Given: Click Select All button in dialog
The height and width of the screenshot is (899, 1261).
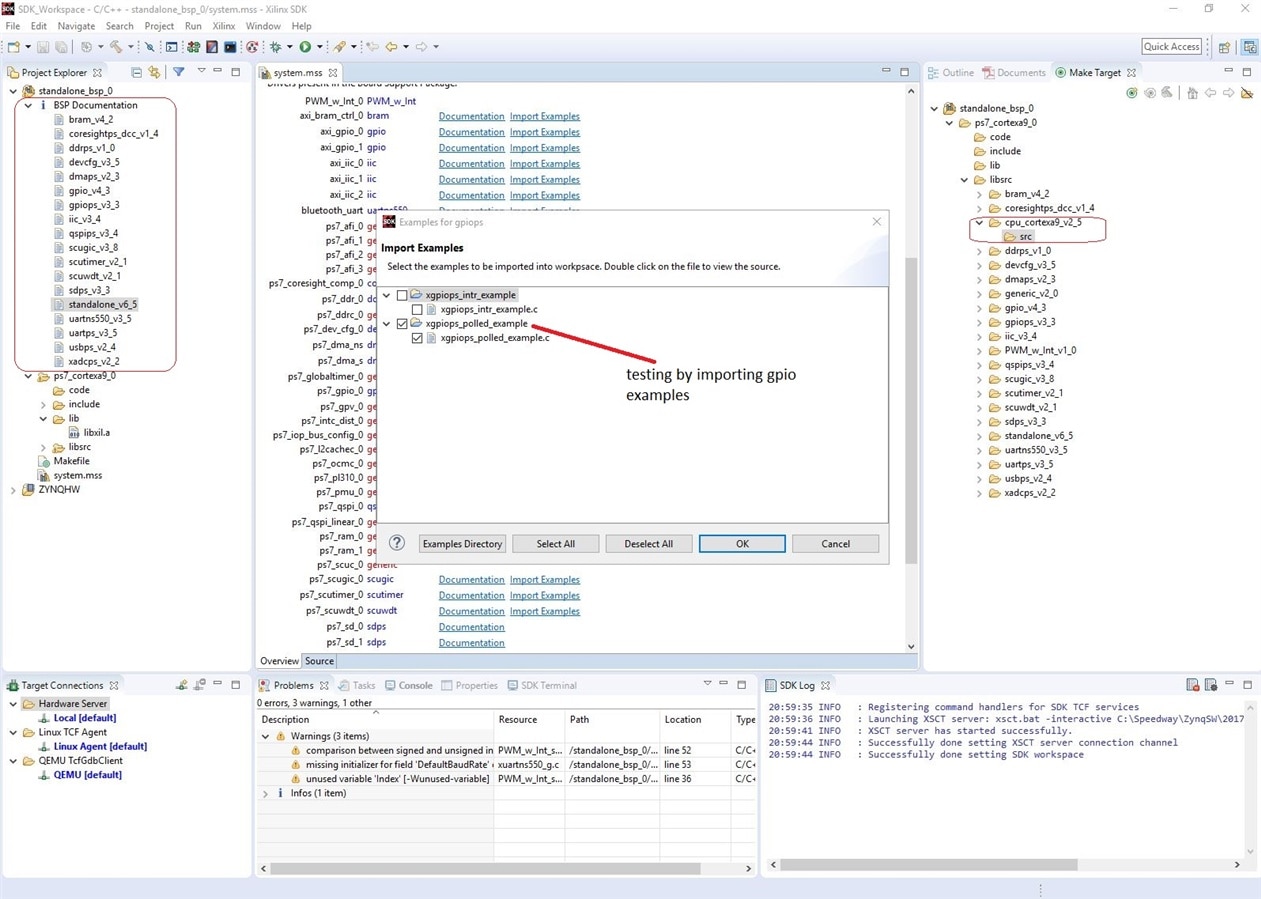Looking at the screenshot, I should (x=555, y=543).
